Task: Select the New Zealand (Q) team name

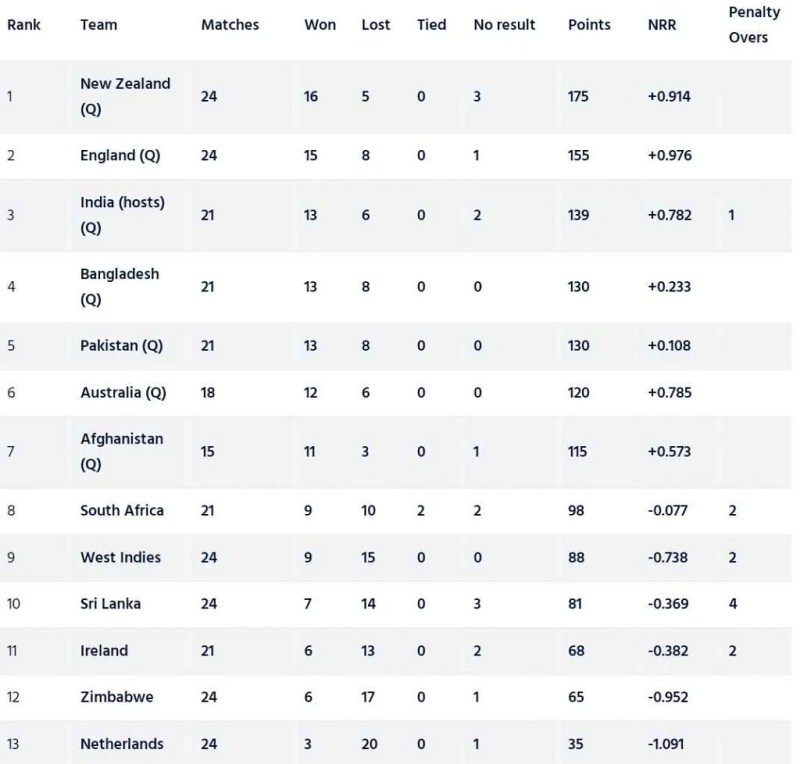Action: tap(125, 97)
